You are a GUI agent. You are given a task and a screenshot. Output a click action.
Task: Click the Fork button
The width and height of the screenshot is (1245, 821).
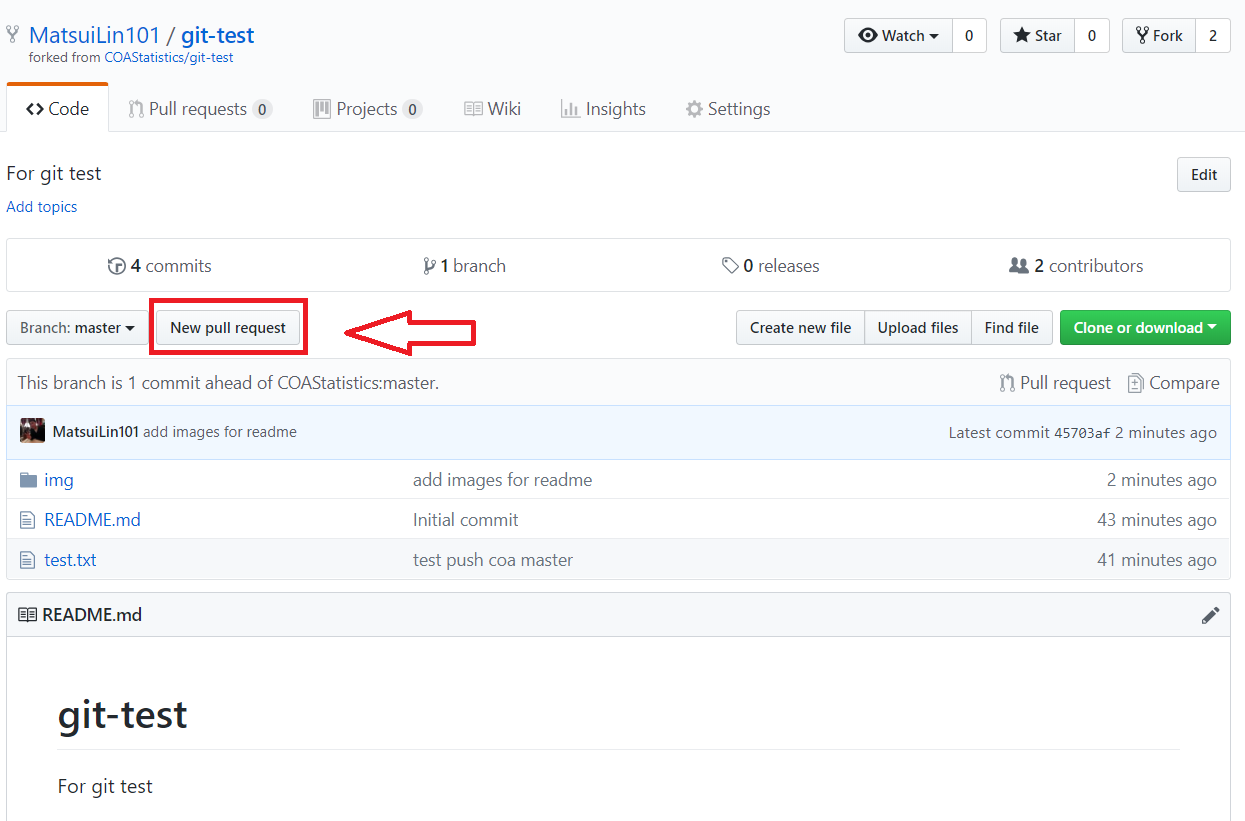click(x=1158, y=35)
